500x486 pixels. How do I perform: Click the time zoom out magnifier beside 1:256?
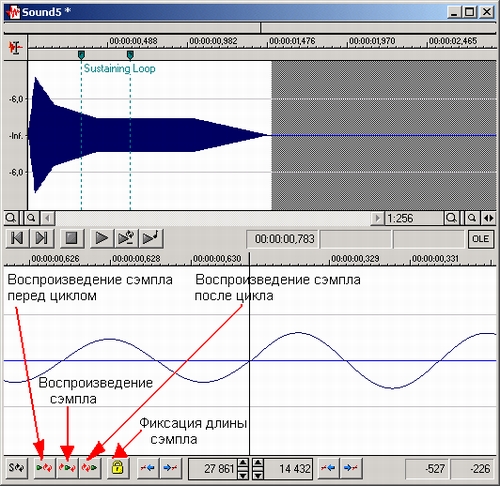pyautogui.click(x=472, y=218)
